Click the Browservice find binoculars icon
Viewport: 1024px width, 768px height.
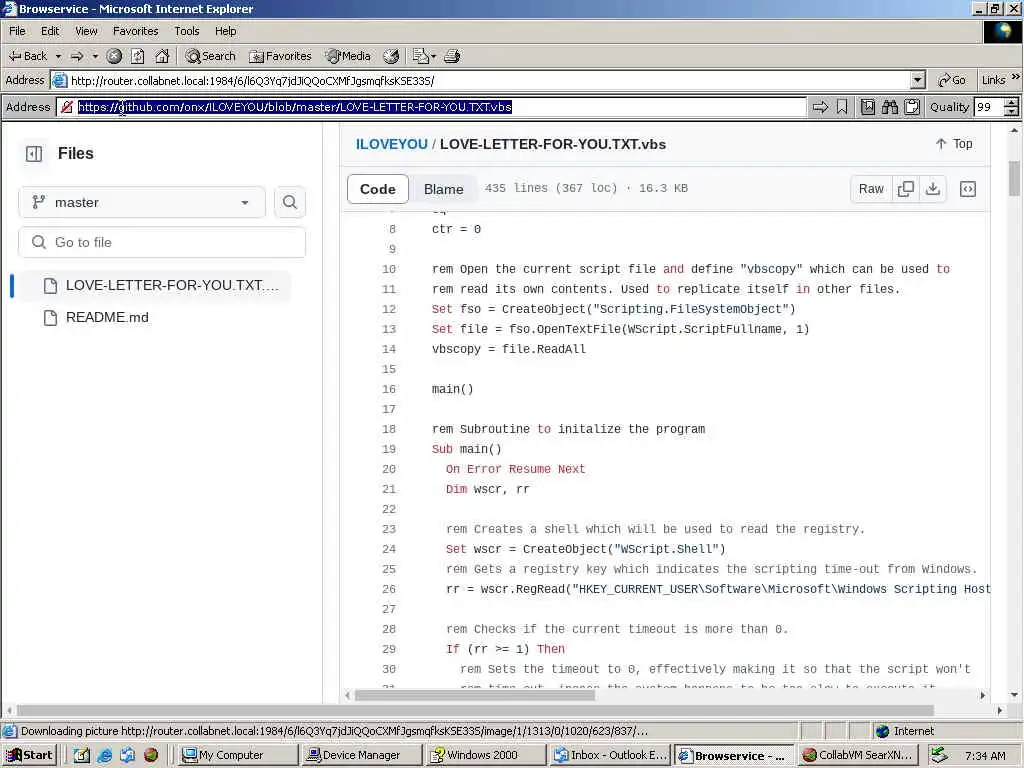[x=889, y=107]
